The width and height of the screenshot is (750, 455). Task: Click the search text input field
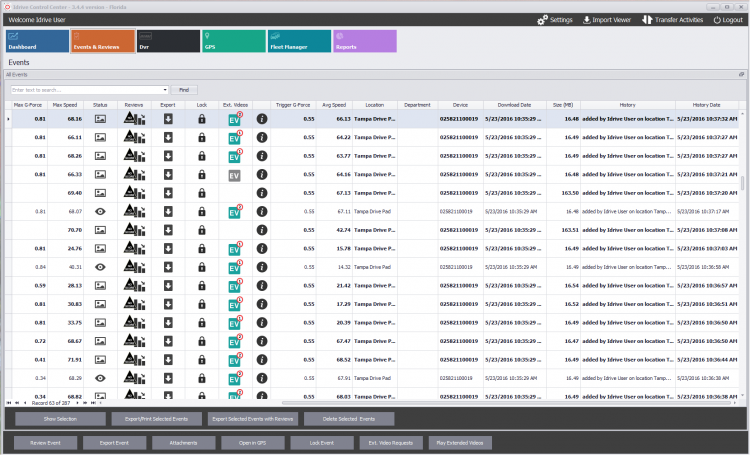click(x=85, y=90)
